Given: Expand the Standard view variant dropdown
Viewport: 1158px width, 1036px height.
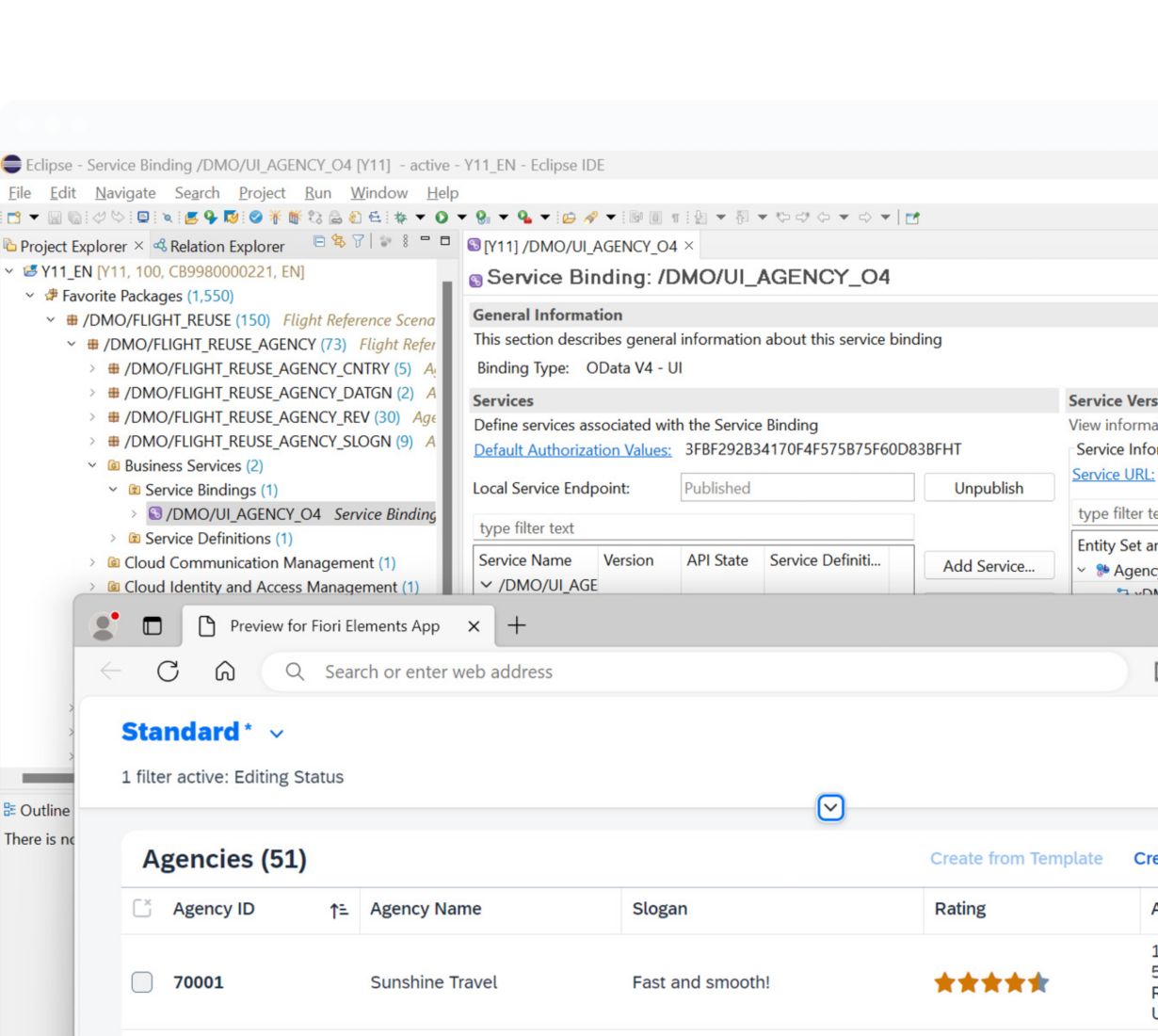Looking at the screenshot, I should click(x=276, y=734).
